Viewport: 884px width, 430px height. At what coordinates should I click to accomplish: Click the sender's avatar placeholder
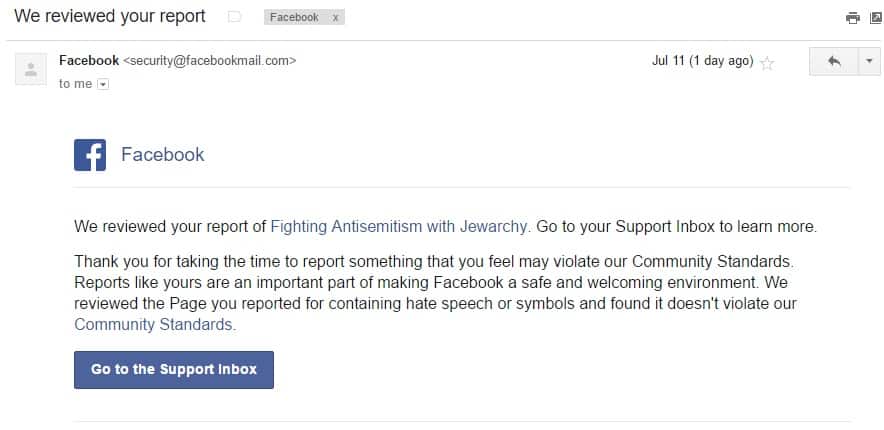(x=31, y=69)
